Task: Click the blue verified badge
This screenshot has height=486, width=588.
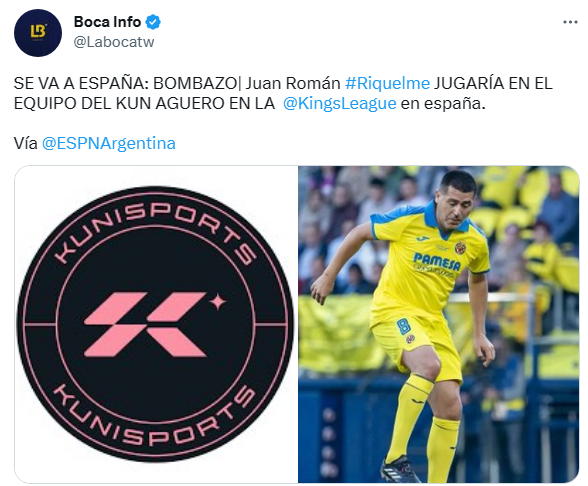Action: coord(153,22)
